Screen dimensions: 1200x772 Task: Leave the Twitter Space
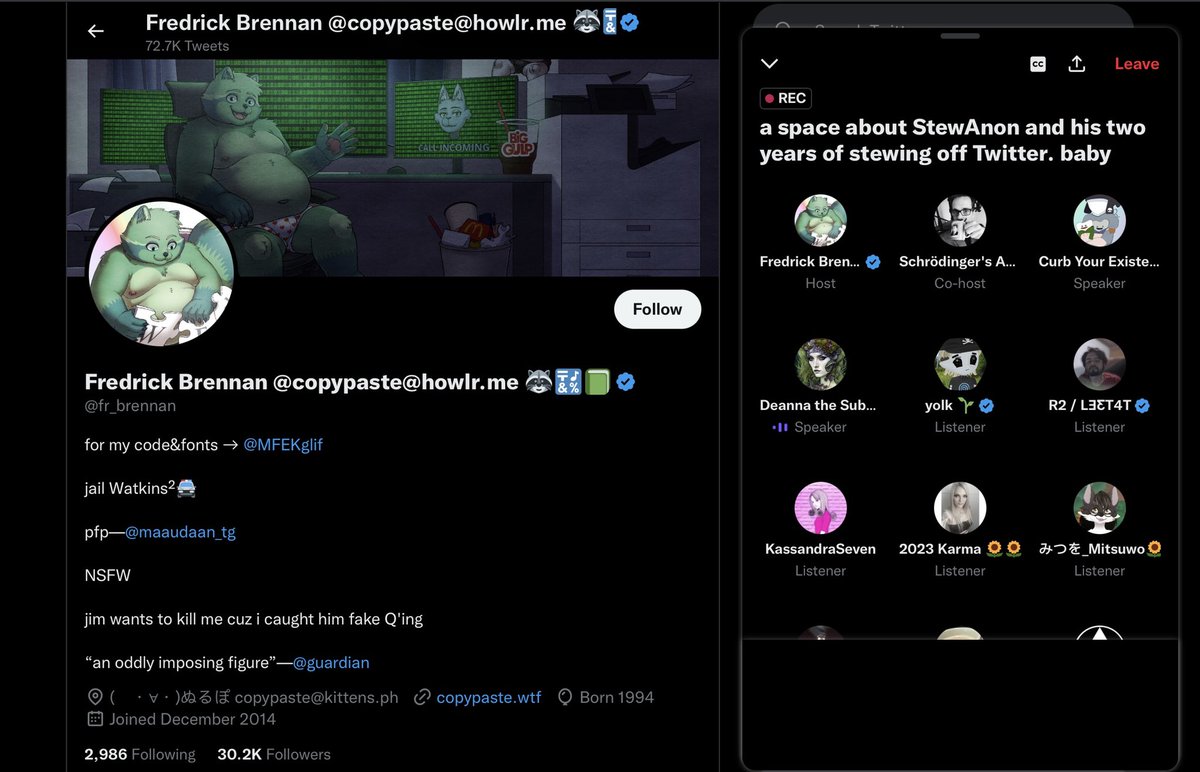(x=1137, y=64)
